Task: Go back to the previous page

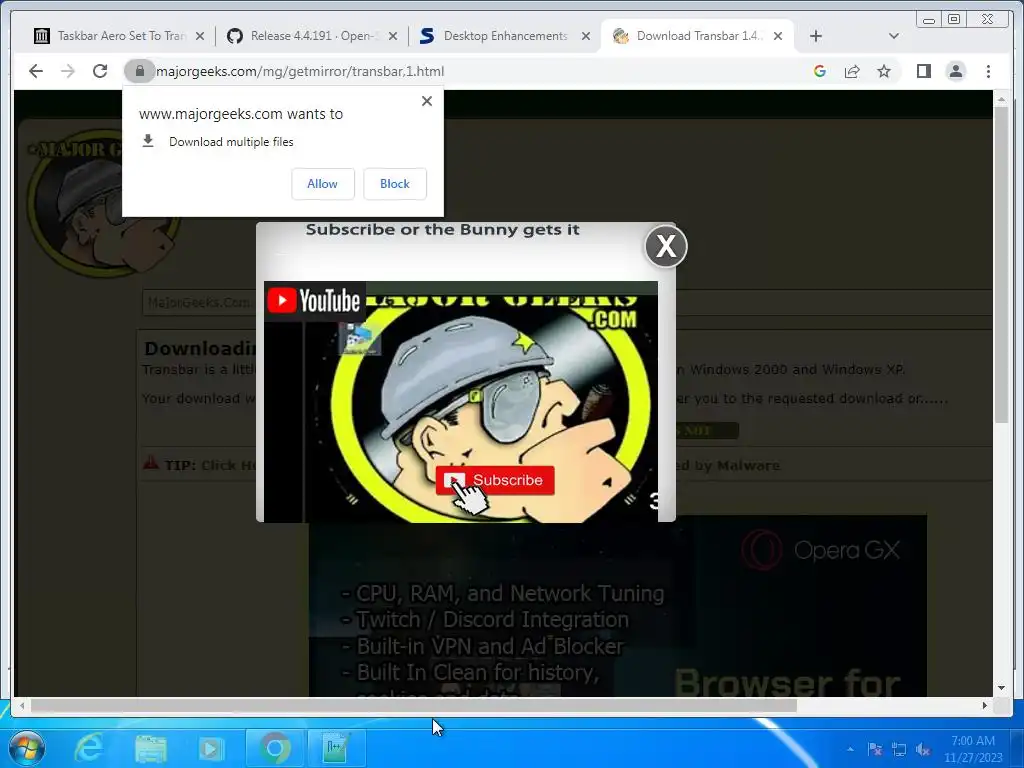Action: (x=36, y=71)
